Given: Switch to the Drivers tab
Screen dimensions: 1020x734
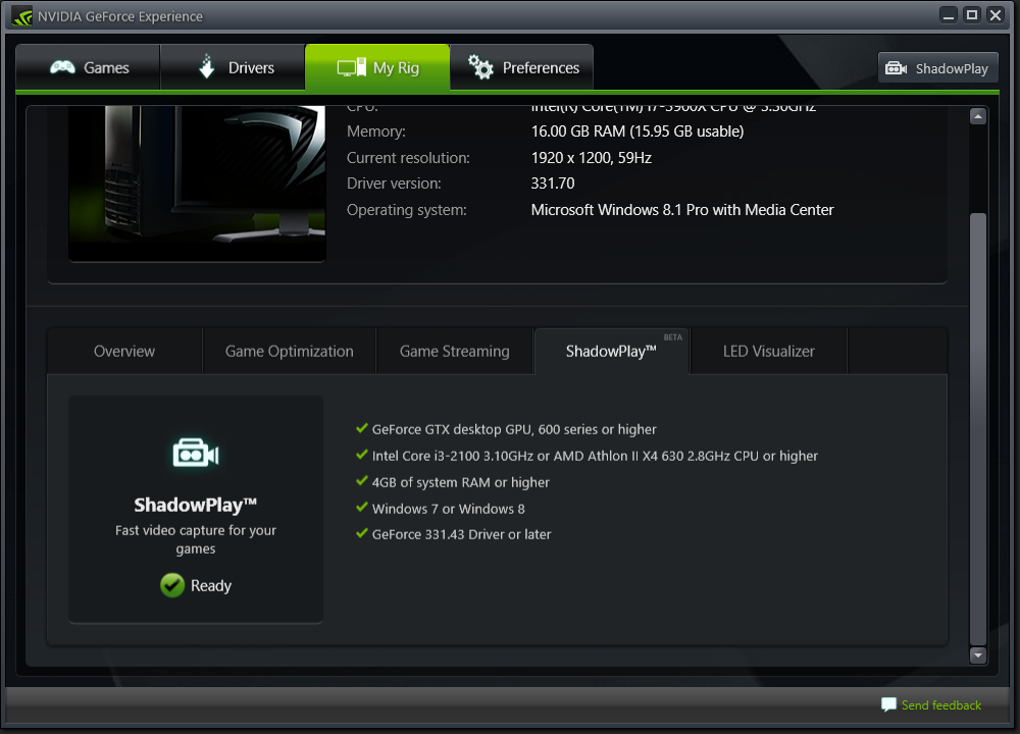Looking at the screenshot, I should coord(232,68).
